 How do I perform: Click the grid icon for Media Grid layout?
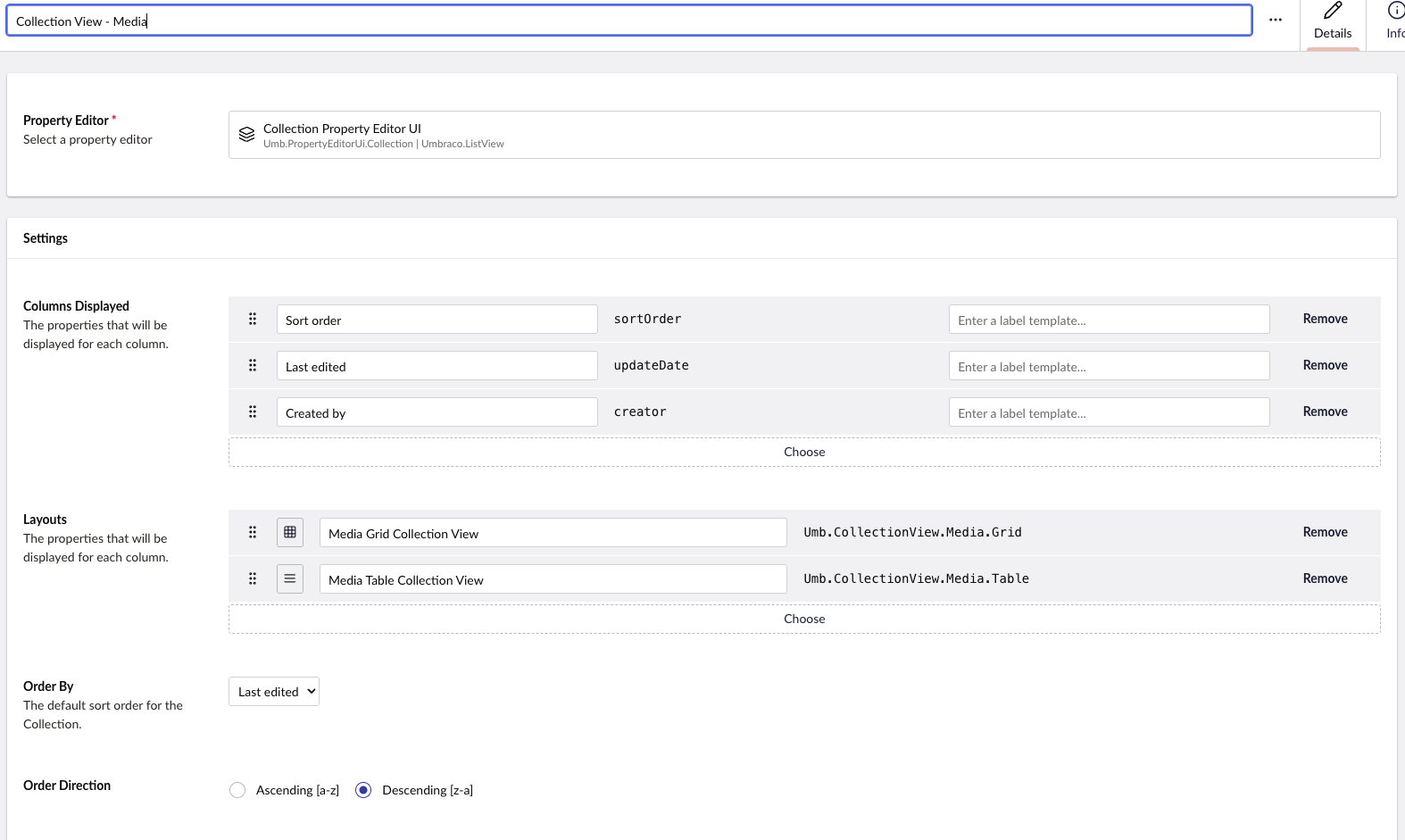(x=290, y=532)
